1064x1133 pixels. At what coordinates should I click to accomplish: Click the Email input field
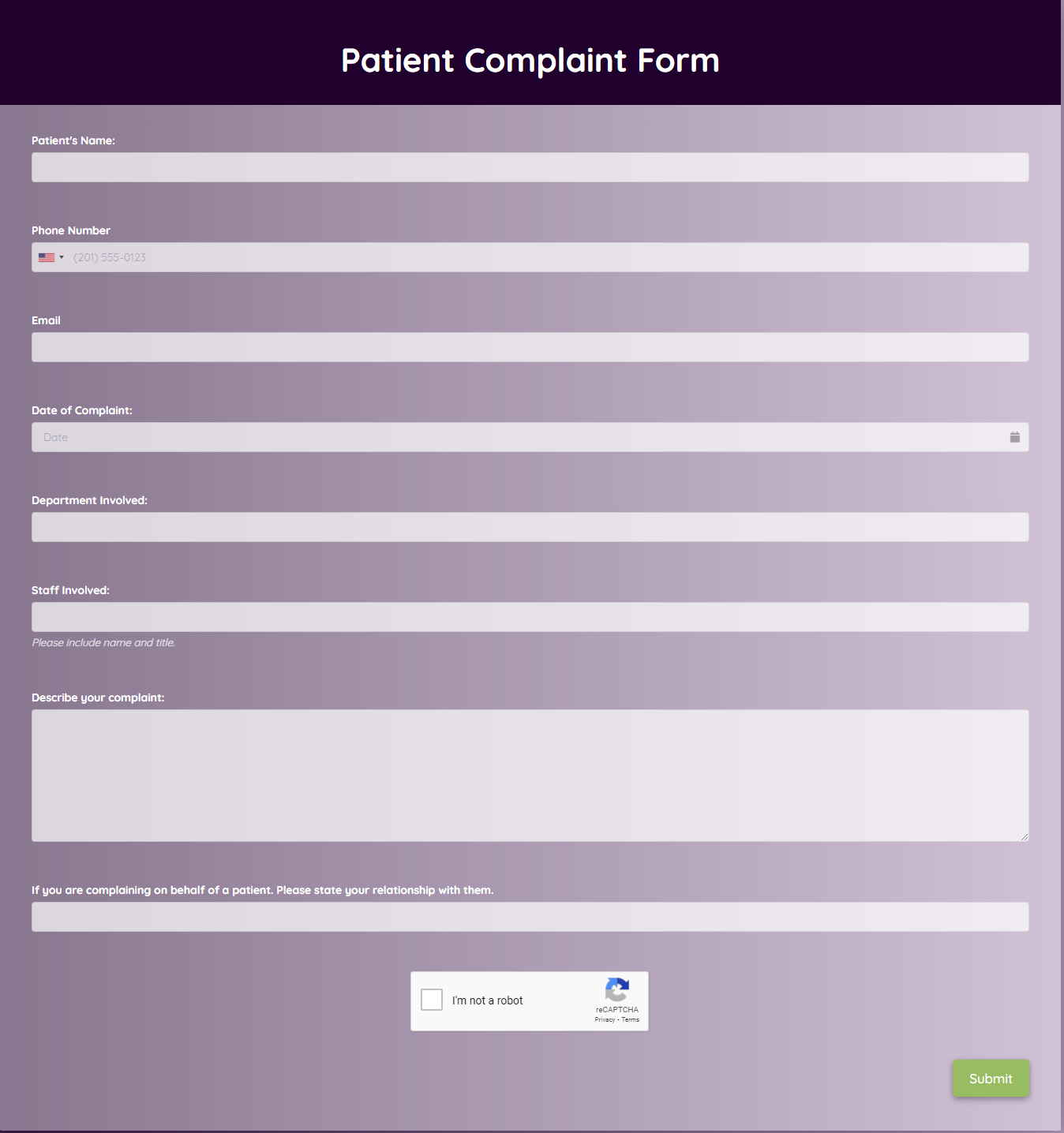pos(530,347)
